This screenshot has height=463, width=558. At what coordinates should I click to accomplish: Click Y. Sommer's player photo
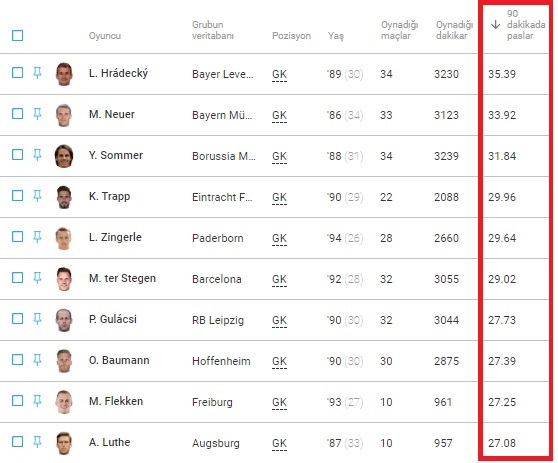pos(64,156)
